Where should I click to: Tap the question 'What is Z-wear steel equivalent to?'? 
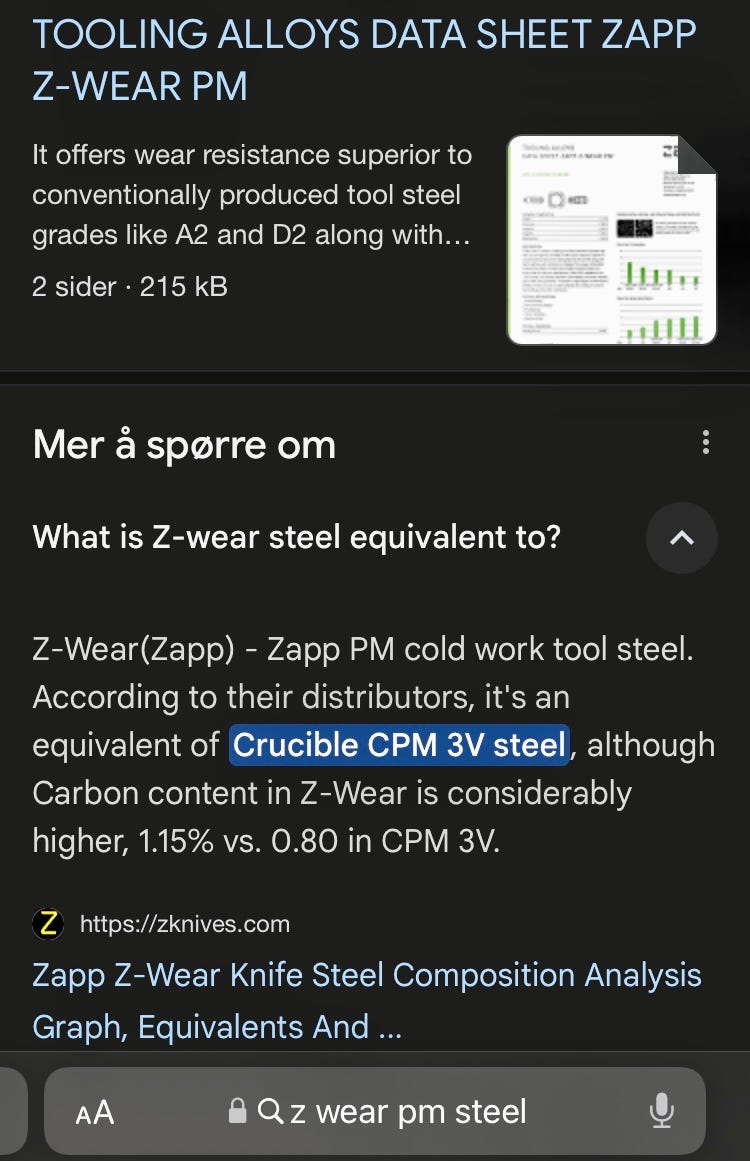297,537
